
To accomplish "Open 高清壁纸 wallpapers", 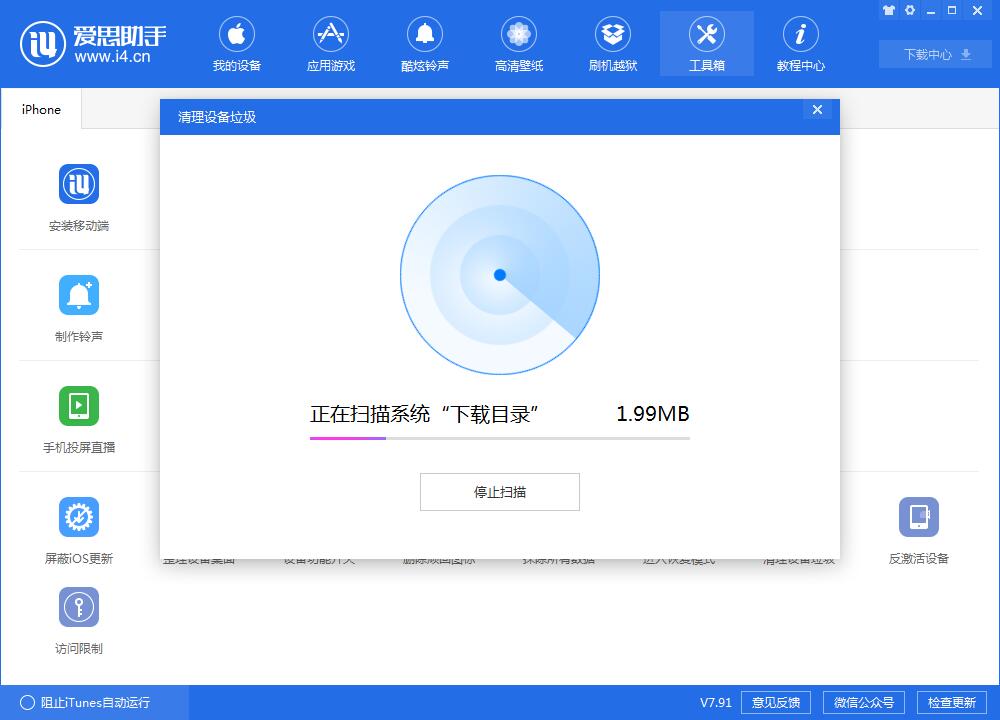I will pyautogui.click(x=518, y=43).
